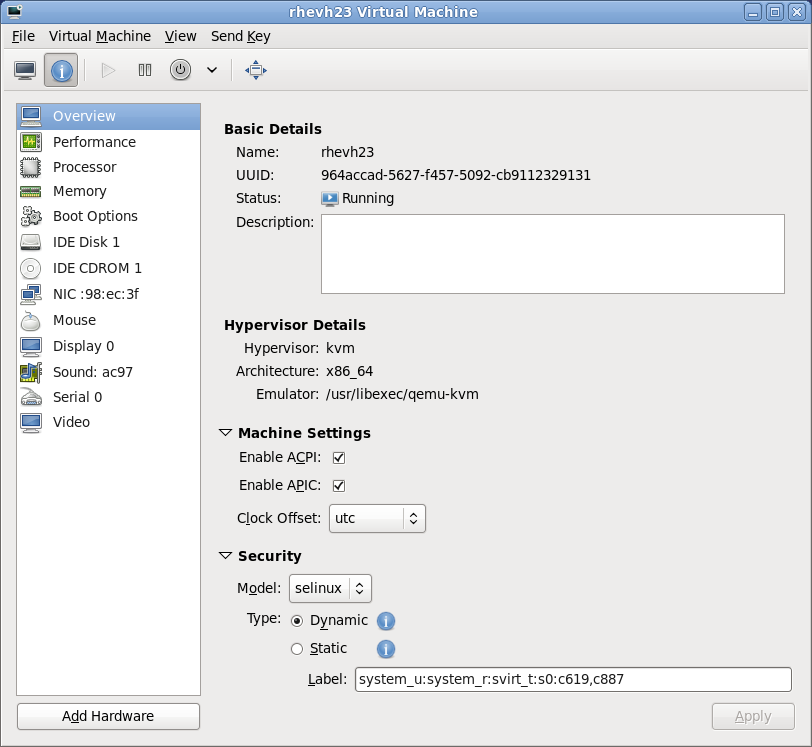
Task: Click the Apply button
Action: coord(753,716)
